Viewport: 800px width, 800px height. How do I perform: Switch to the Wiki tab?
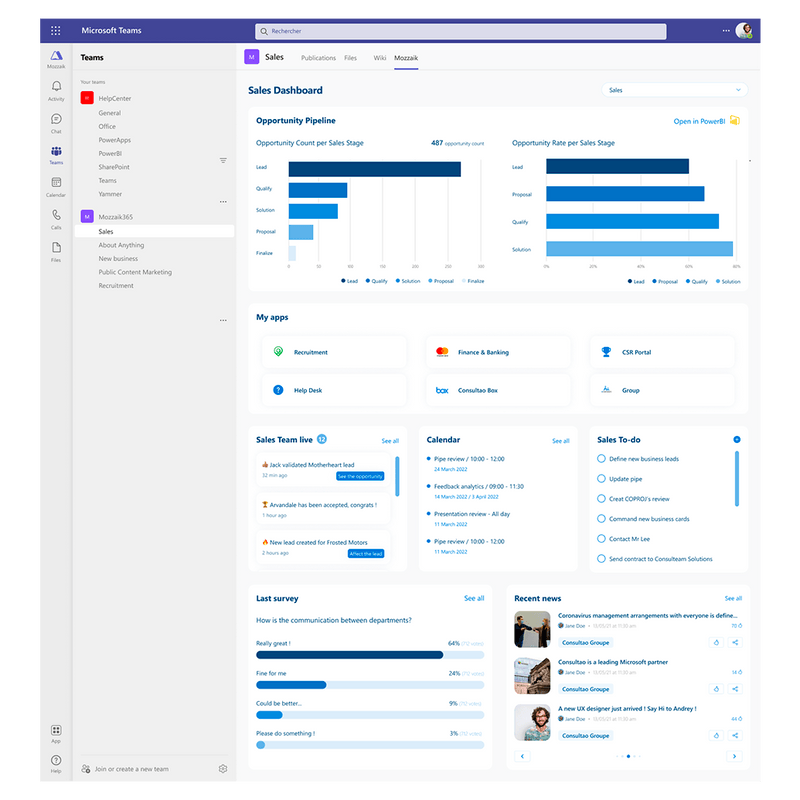[x=379, y=58]
